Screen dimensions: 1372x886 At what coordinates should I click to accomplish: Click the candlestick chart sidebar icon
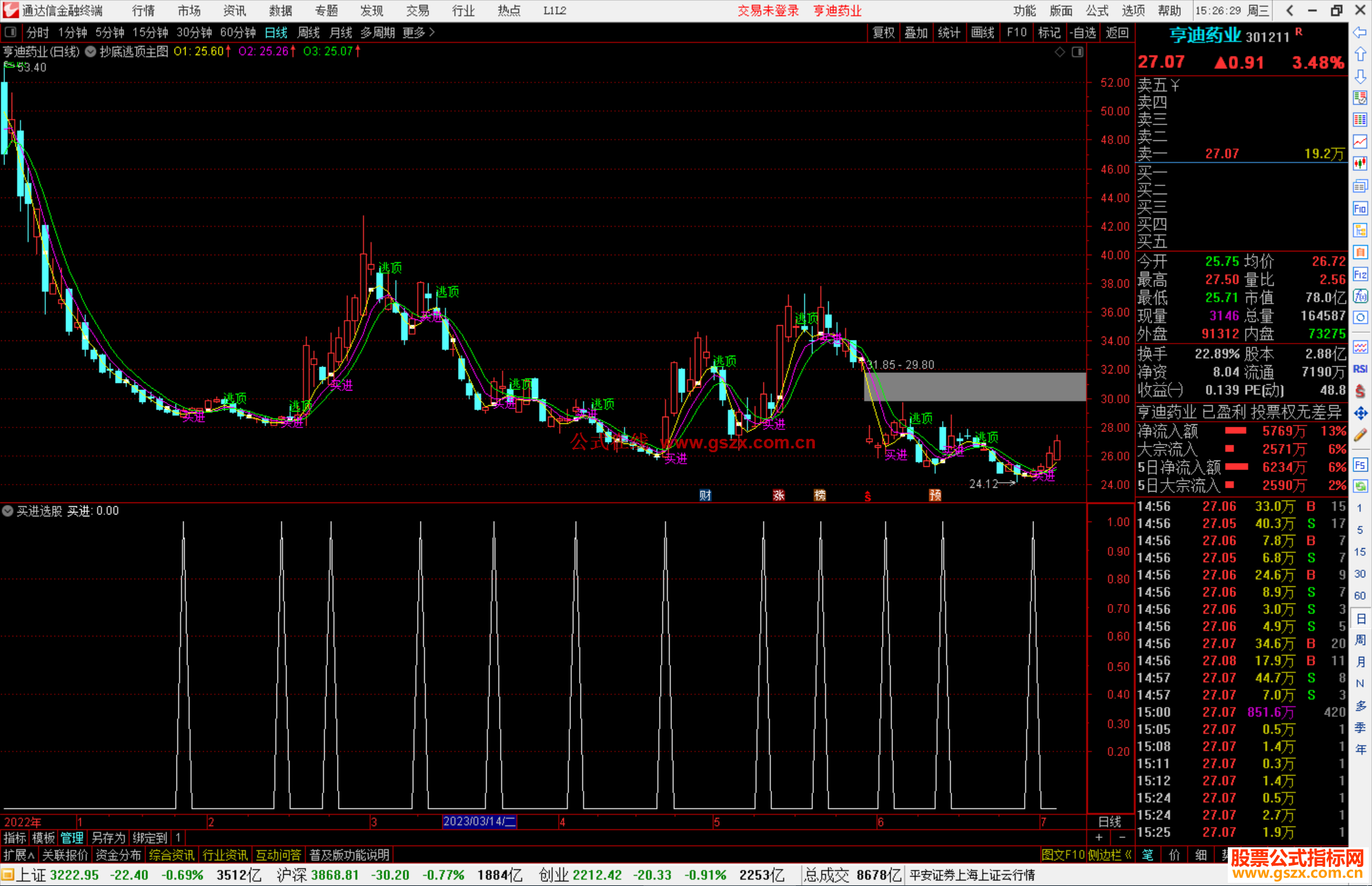tap(1360, 163)
